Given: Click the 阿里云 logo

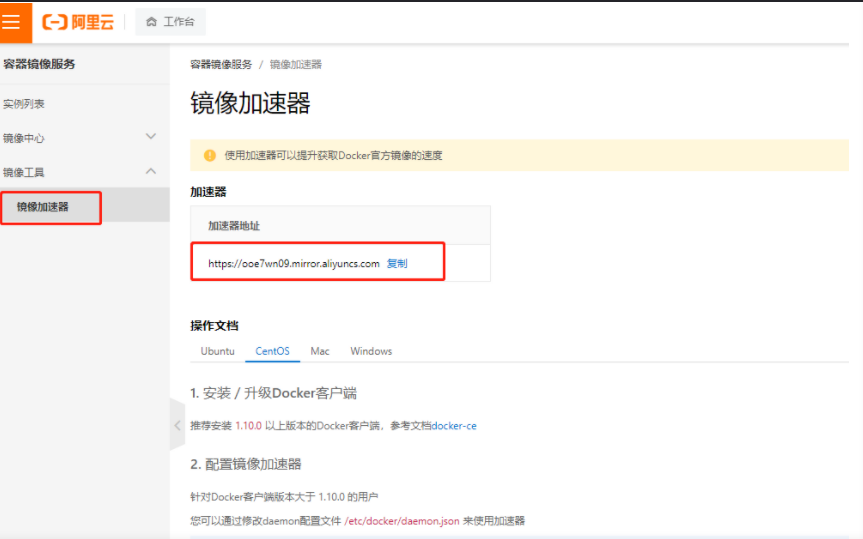Looking at the screenshot, I should 78,22.
